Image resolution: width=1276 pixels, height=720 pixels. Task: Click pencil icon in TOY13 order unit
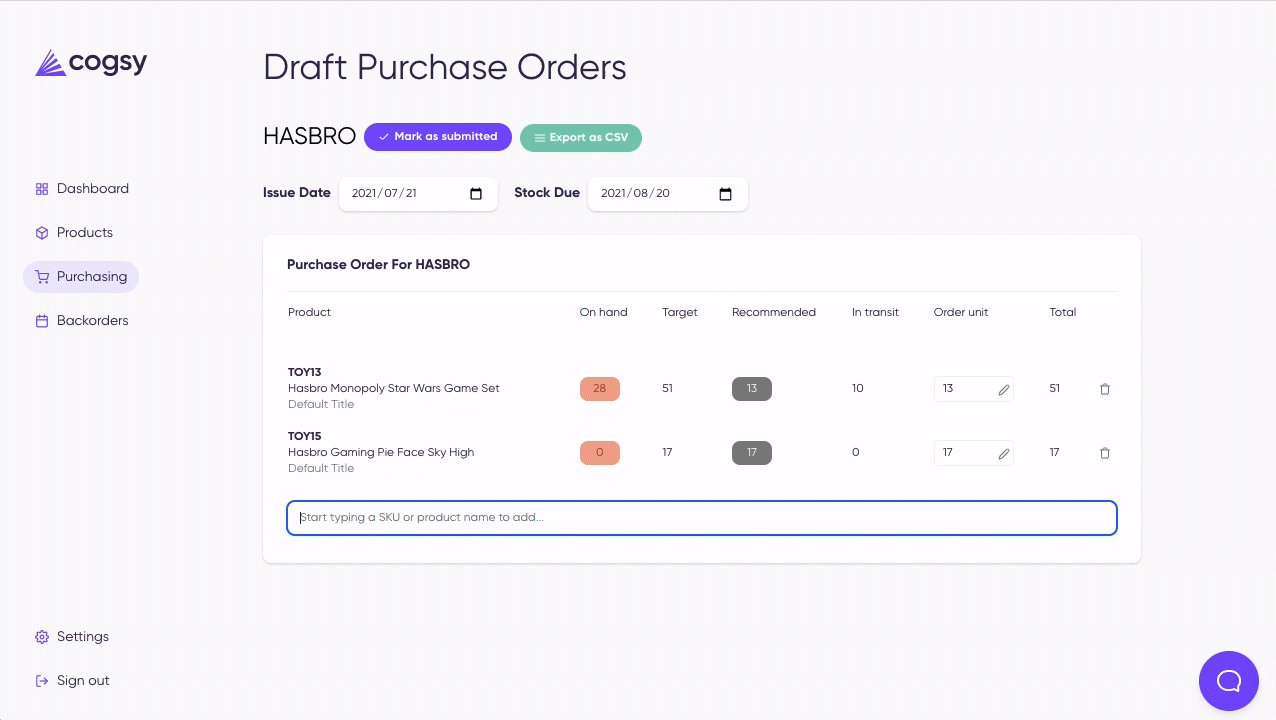click(x=1004, y=390)
